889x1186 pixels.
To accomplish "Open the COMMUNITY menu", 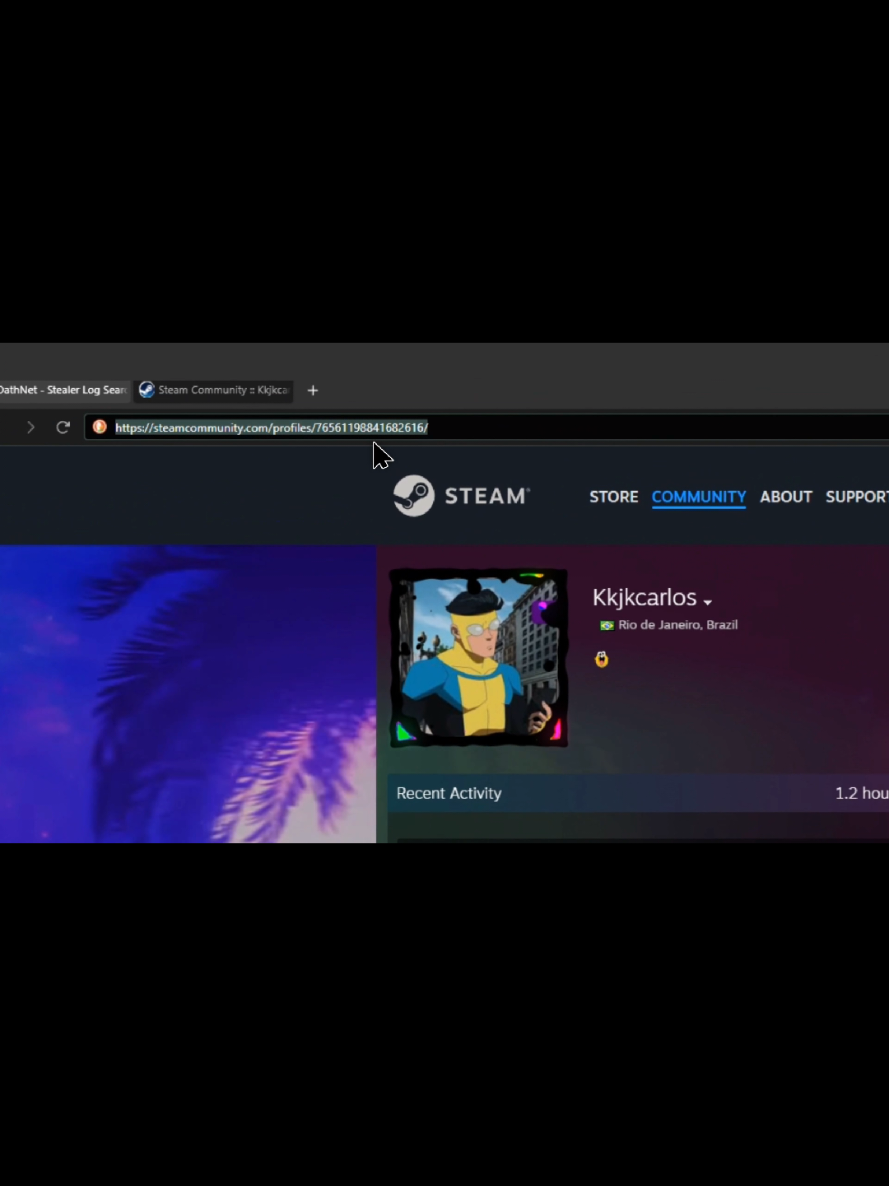I will pyautogui.click(x=699, y=497).
